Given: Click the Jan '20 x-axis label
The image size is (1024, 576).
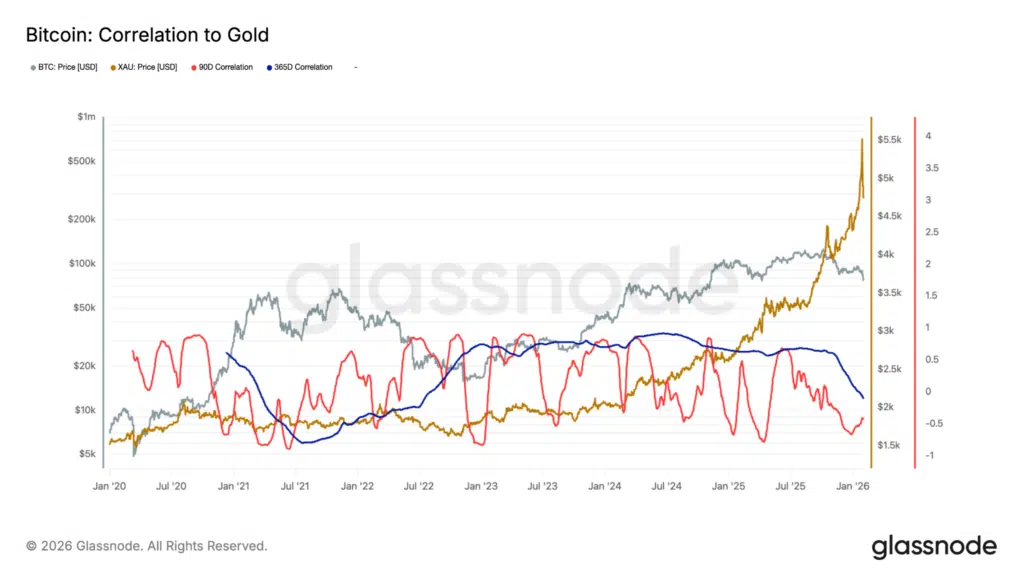Looking at the screenshot, I should pos(110,486).
